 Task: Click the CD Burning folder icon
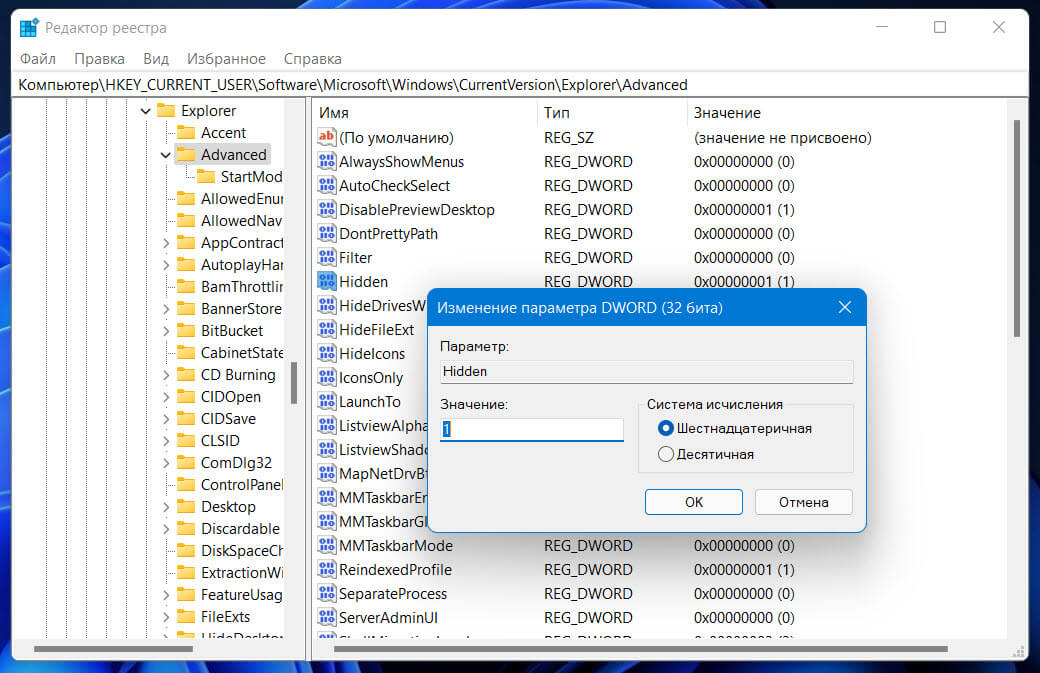point(186,375)
